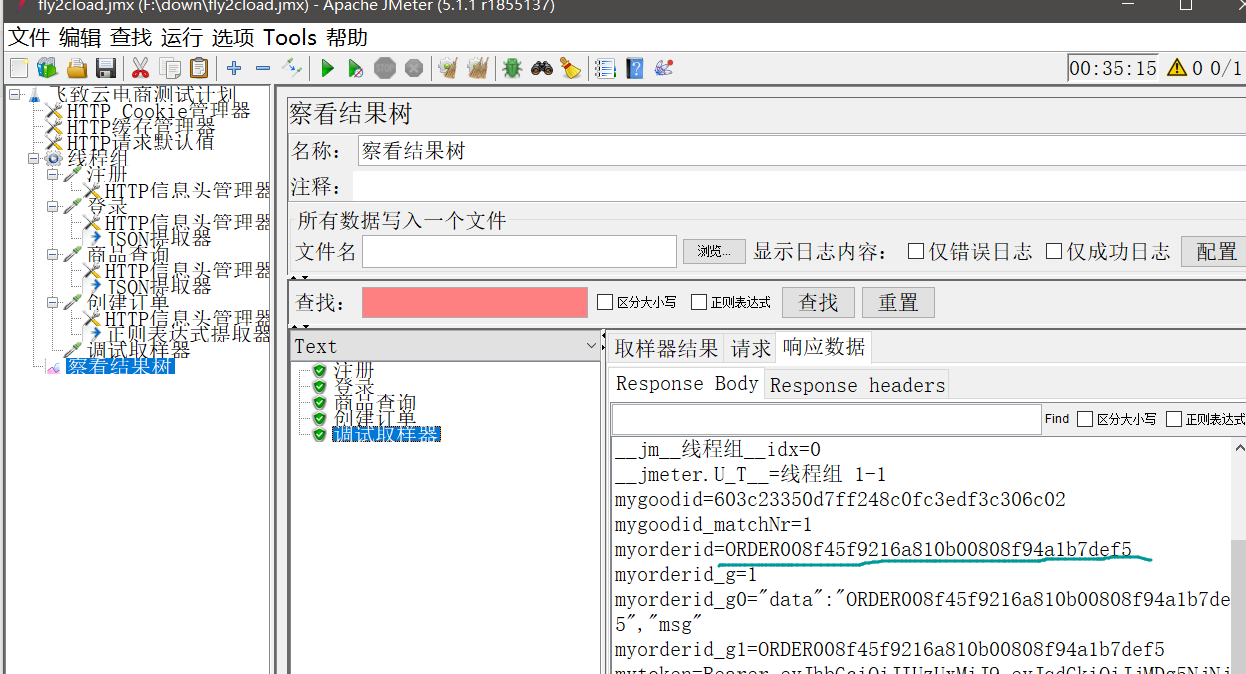Open the JMeter Help question mark icon
The image size is (1246, 674).
point(634,67)
